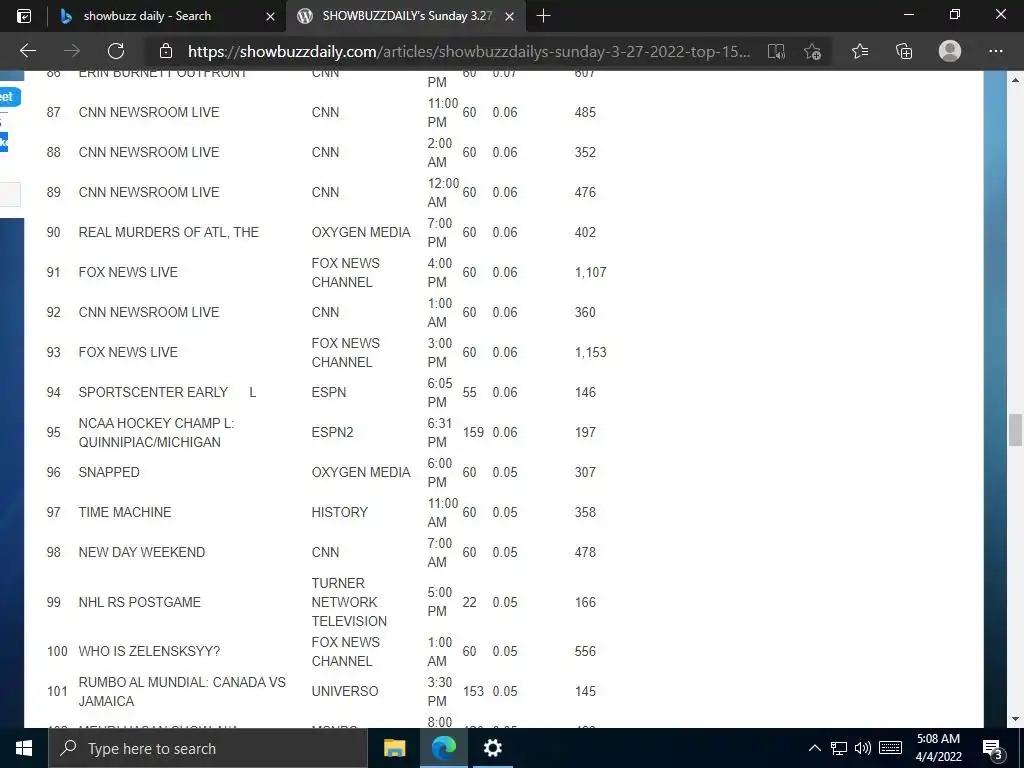Reload the current page
Image resolution: width=1024 pixels, height=768 pixels.
pos(116,51)
